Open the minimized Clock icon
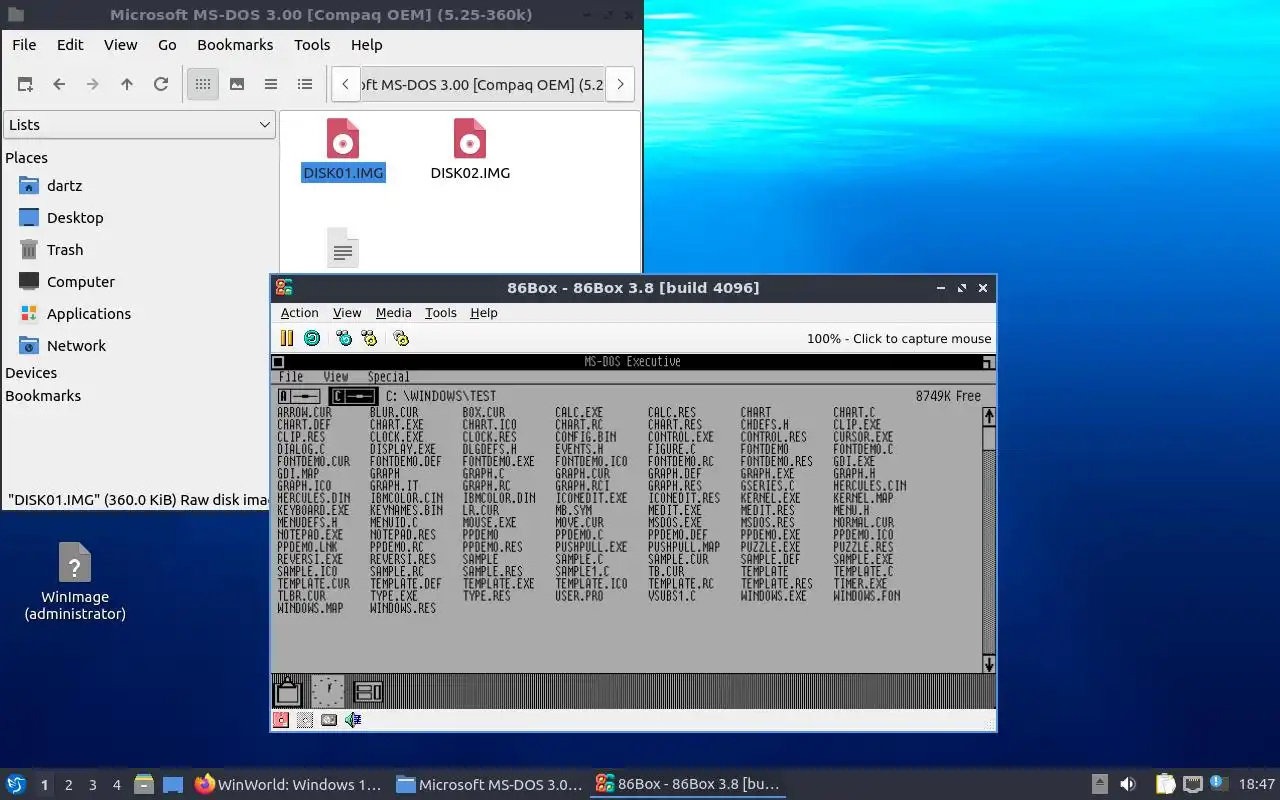Image resolution: width=1280 pixels, height=800 pixels. [x=328, y=691]
